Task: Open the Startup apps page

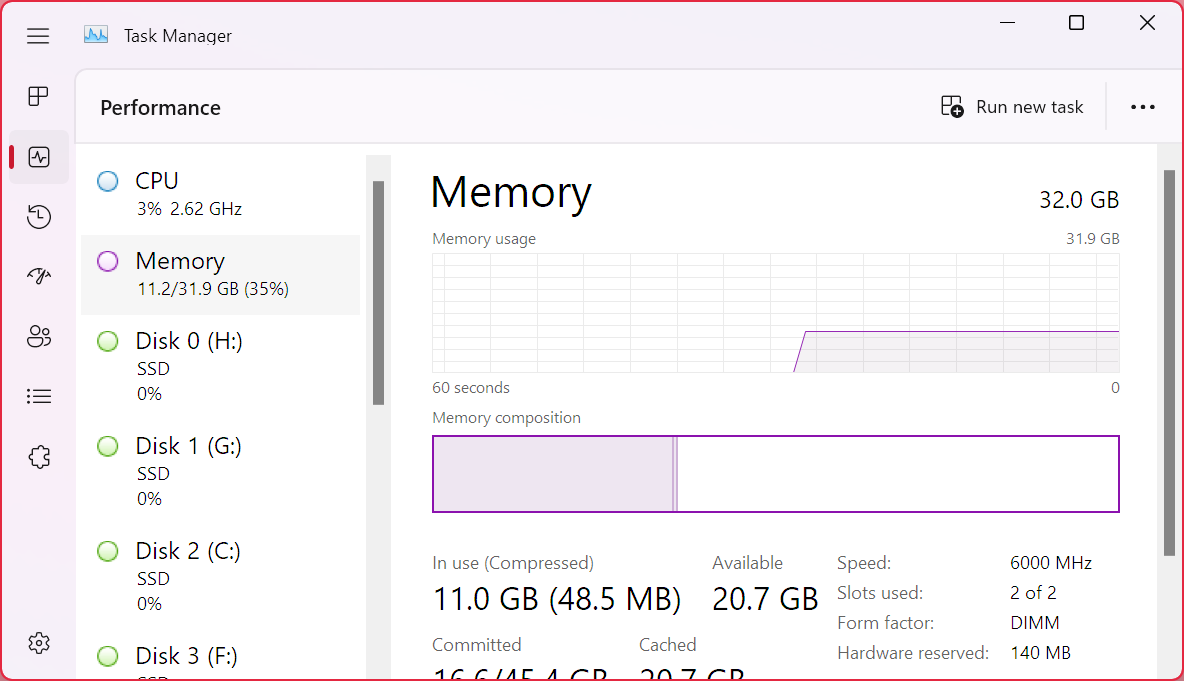Action: coord(39,277)
